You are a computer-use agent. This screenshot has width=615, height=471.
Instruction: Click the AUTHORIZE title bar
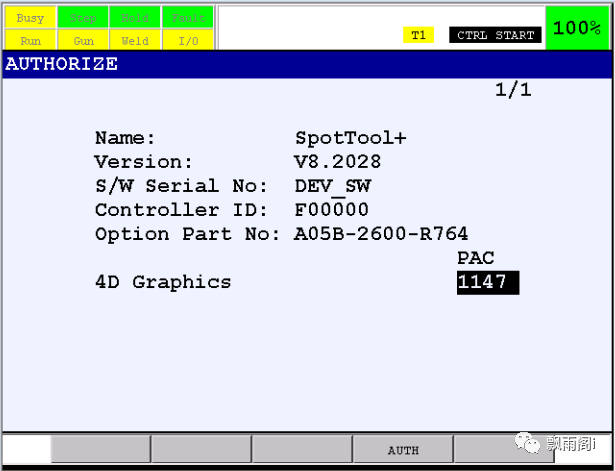coord(307,64)
